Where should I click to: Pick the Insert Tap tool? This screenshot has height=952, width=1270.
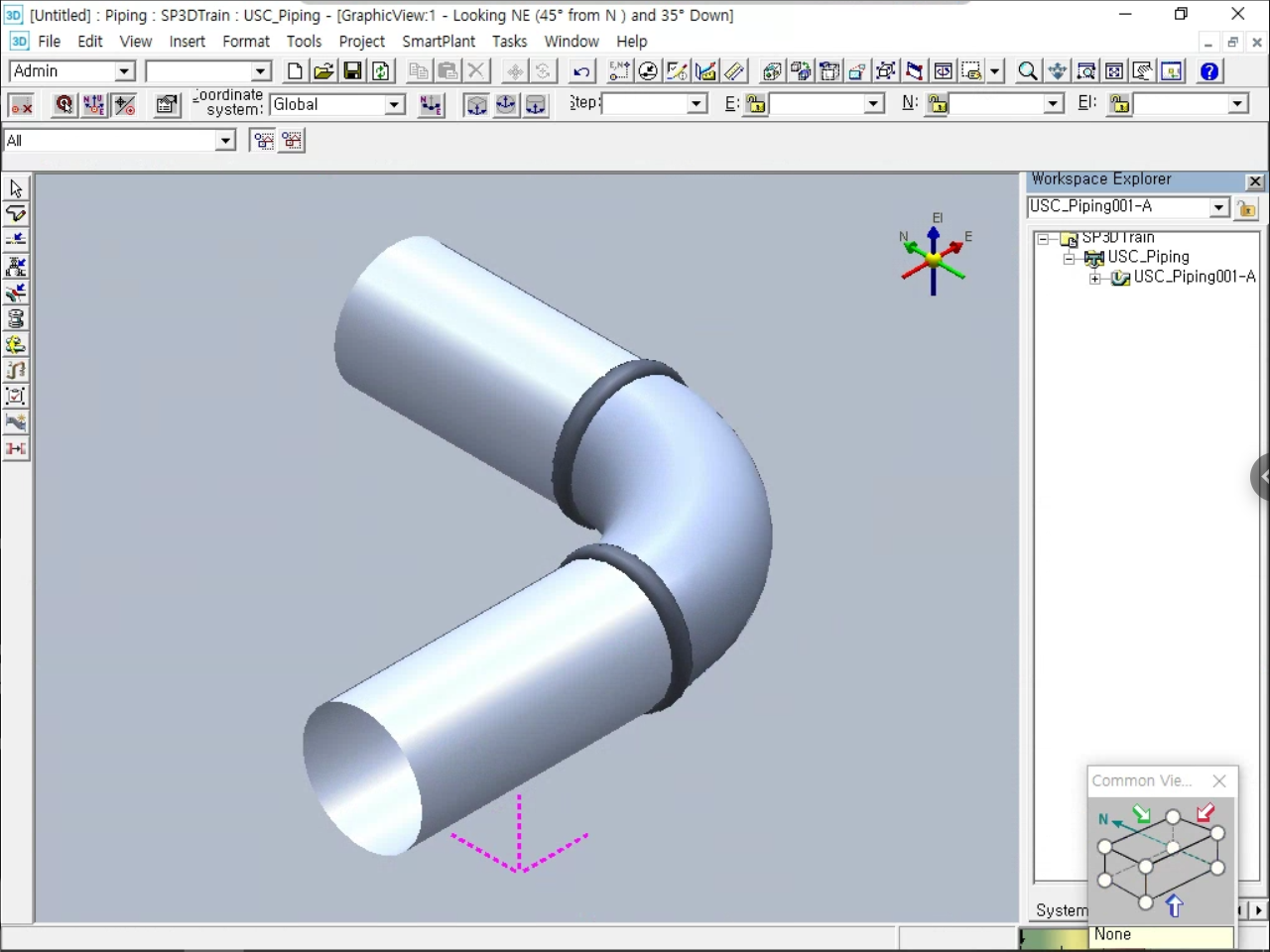point(16,293)
